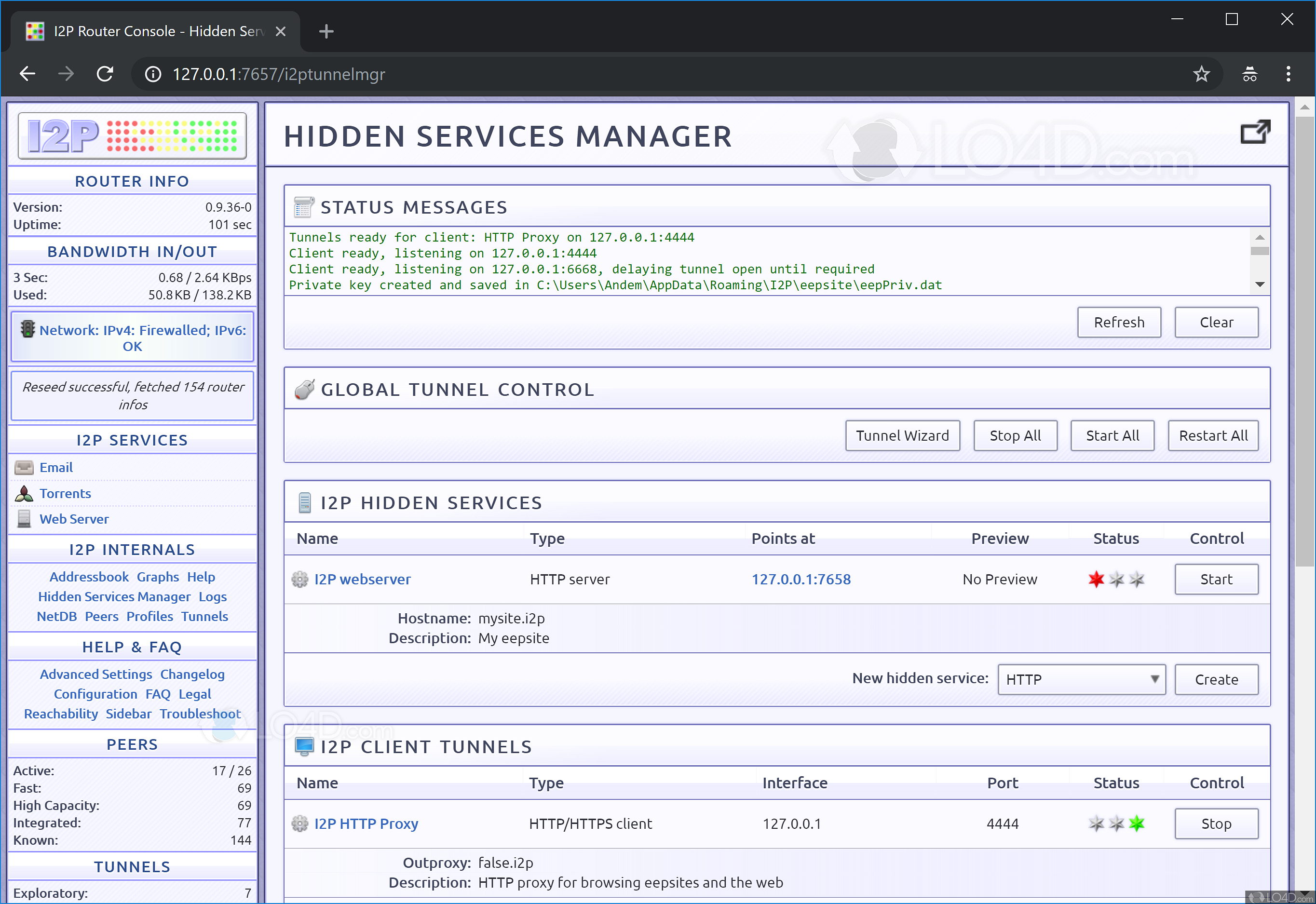Open console in new window via external-link icon

click(1255, 132)
